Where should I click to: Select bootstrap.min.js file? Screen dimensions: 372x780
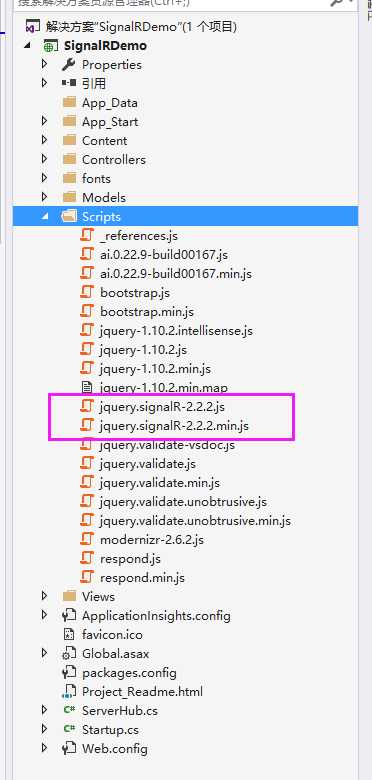[147, 312]
